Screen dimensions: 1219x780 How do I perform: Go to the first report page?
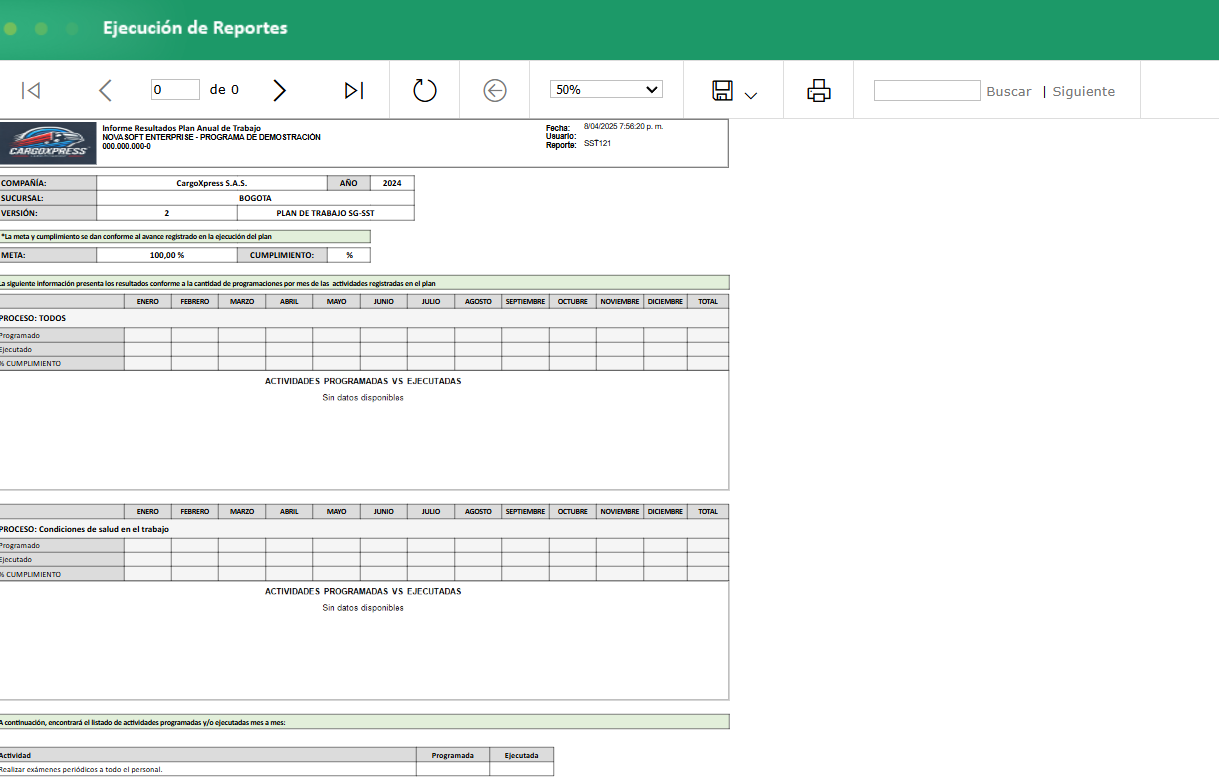(31, 90)
